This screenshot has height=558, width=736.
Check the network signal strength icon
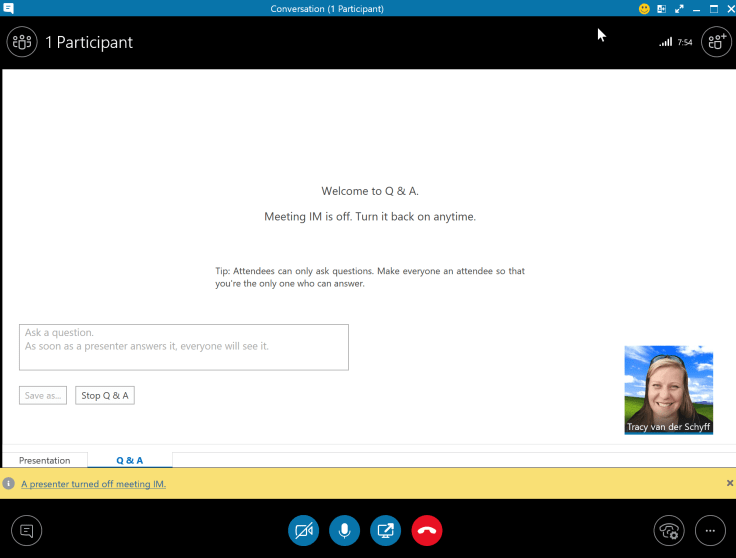tap(666, 43)
